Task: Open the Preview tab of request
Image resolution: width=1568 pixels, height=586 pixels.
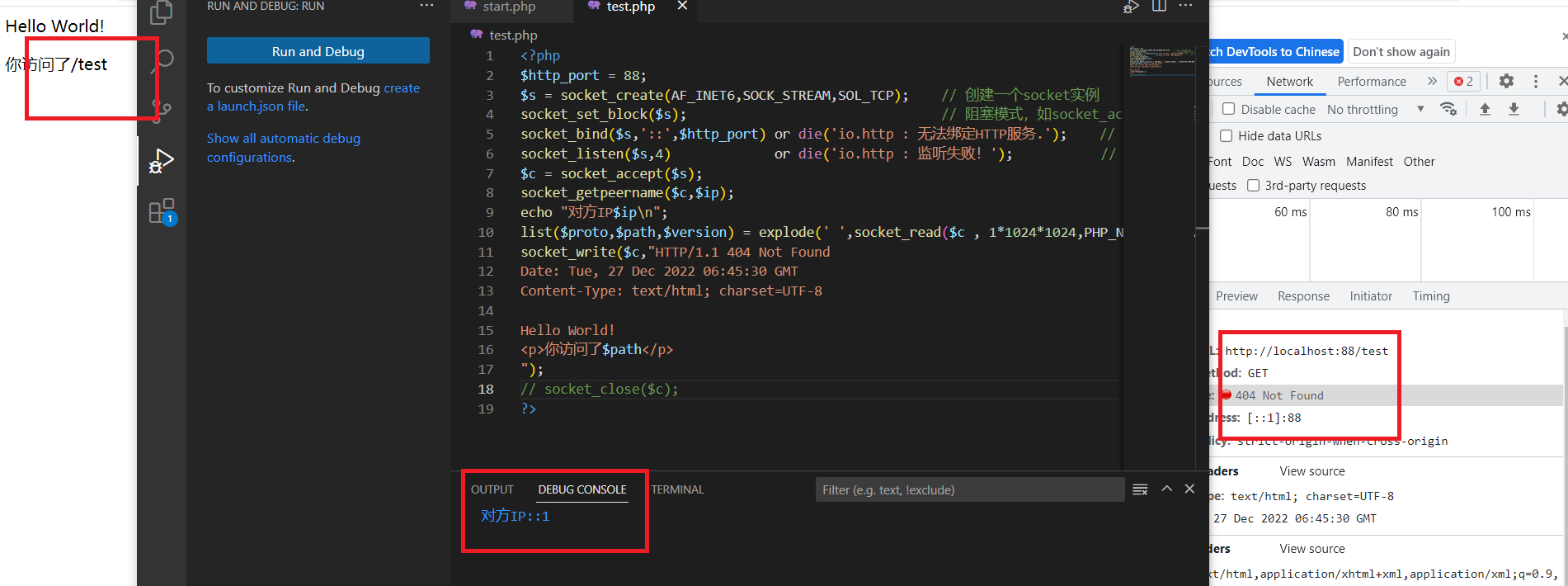Action: click(1236, 295)
